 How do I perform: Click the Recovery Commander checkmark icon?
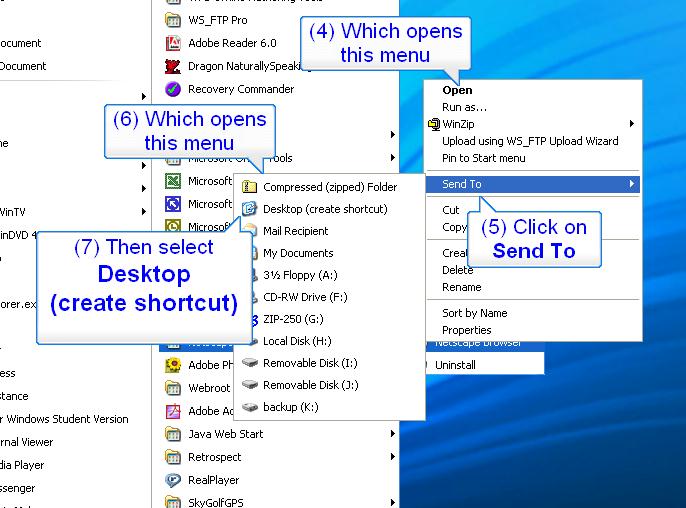tap(173, 89)
